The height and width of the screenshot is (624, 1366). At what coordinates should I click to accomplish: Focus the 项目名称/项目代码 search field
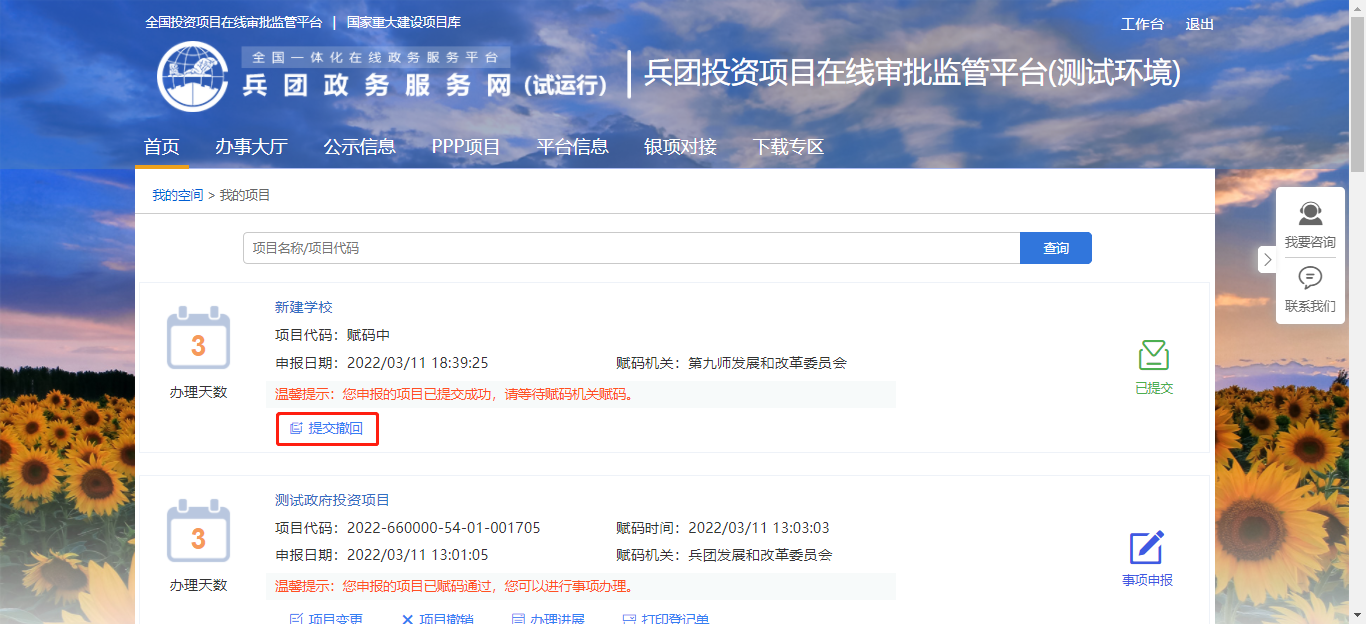[630, 248]
